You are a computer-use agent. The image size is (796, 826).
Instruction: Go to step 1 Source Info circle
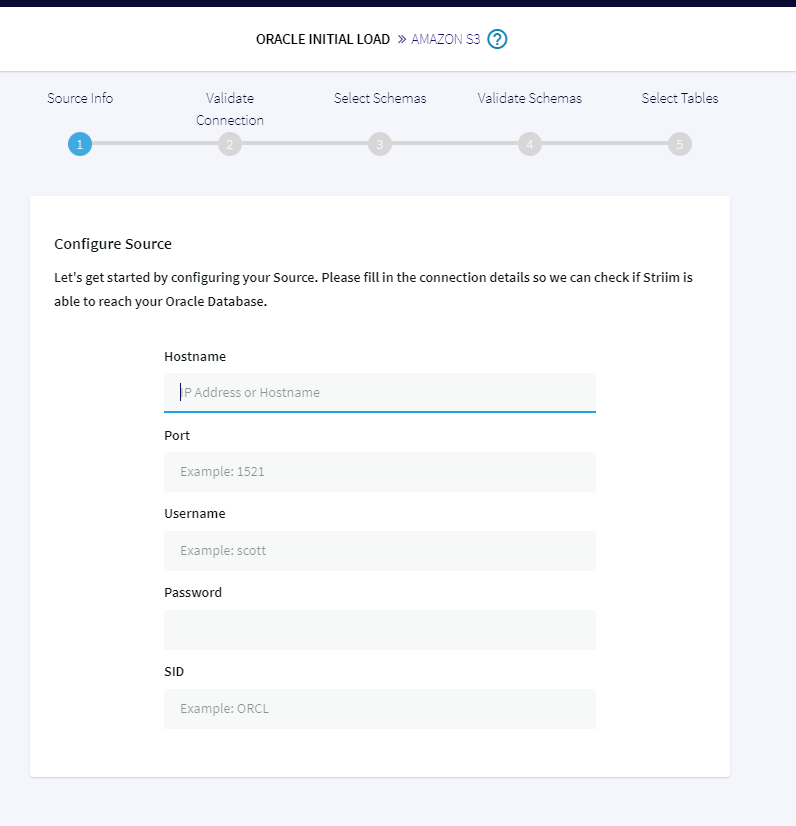(x=80, y=144)
